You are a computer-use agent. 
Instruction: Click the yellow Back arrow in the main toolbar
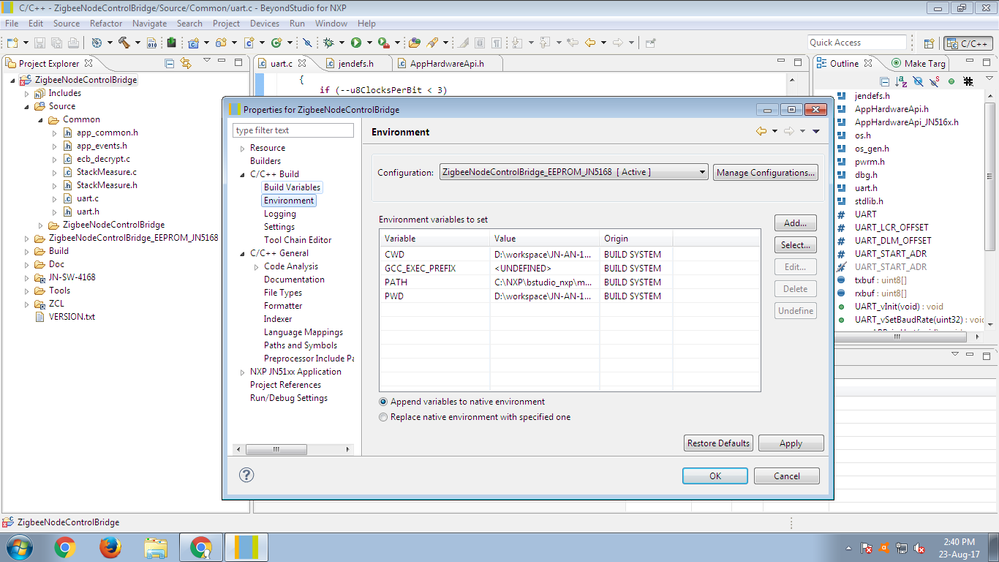590,43
